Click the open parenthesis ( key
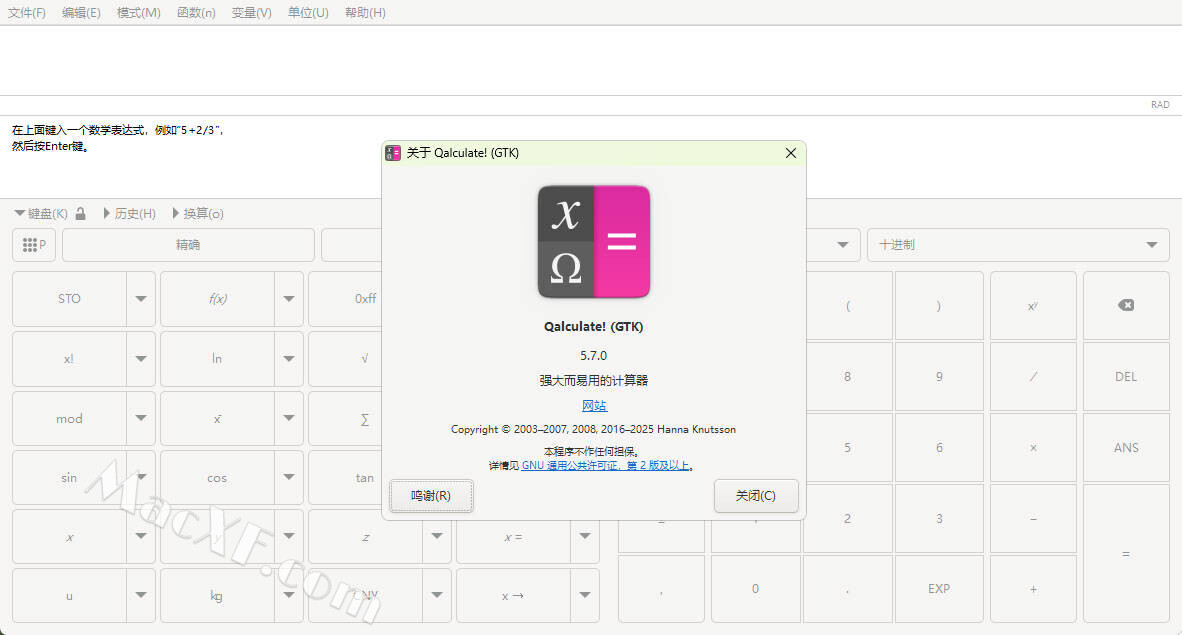The image size is (1182, 635). 848,305
